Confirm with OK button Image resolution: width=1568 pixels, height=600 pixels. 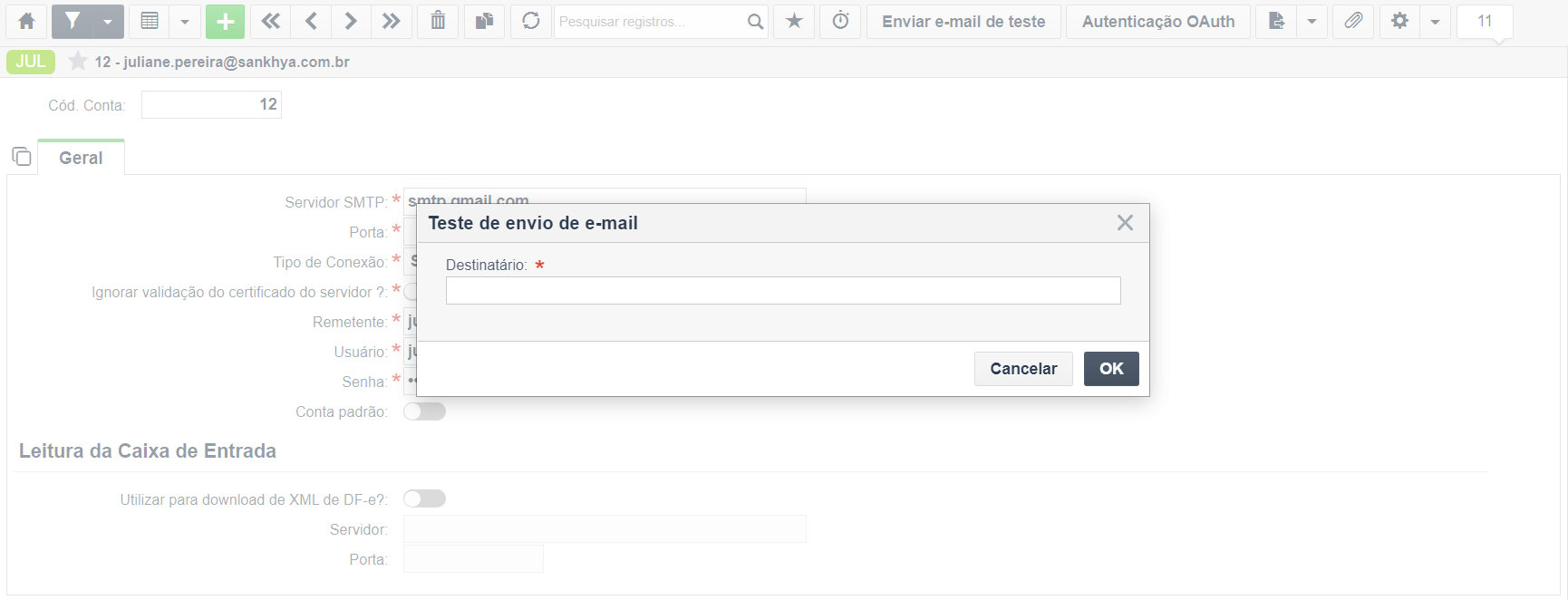(x=1111, y=369)
